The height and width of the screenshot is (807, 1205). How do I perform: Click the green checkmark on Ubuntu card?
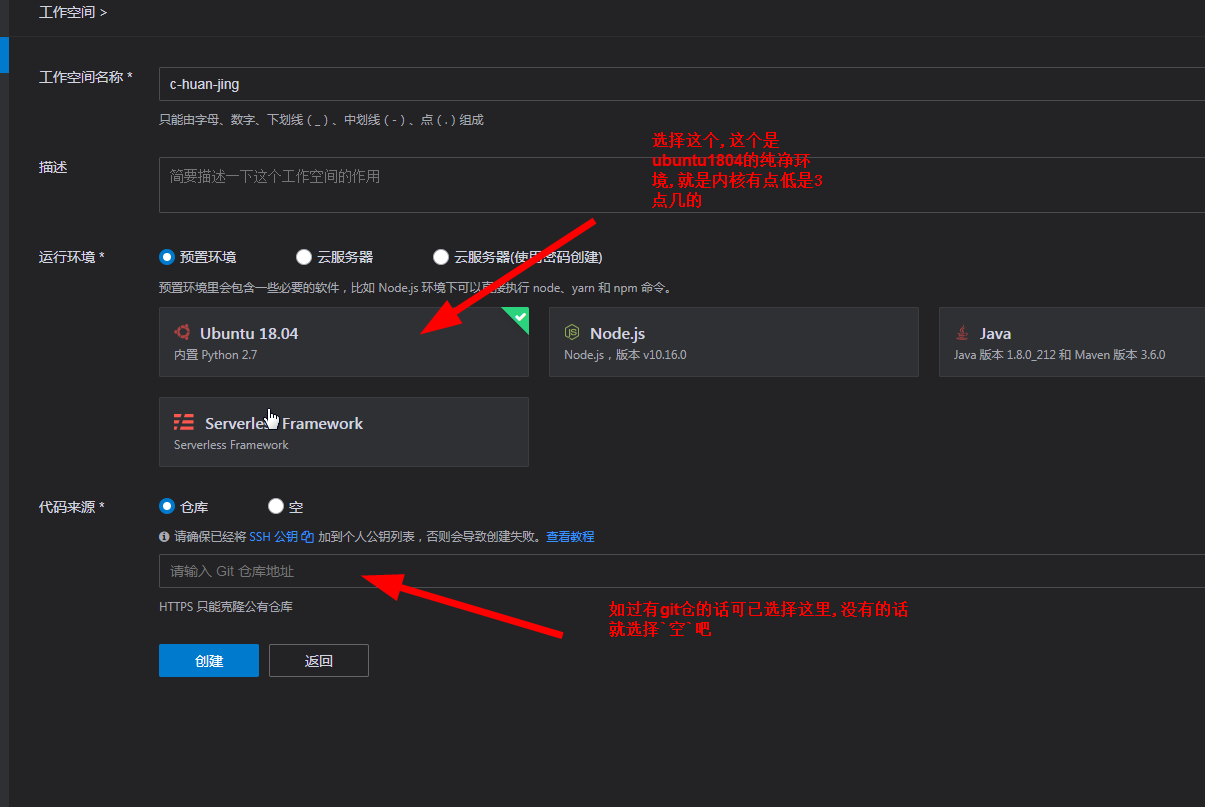(519, 317)
